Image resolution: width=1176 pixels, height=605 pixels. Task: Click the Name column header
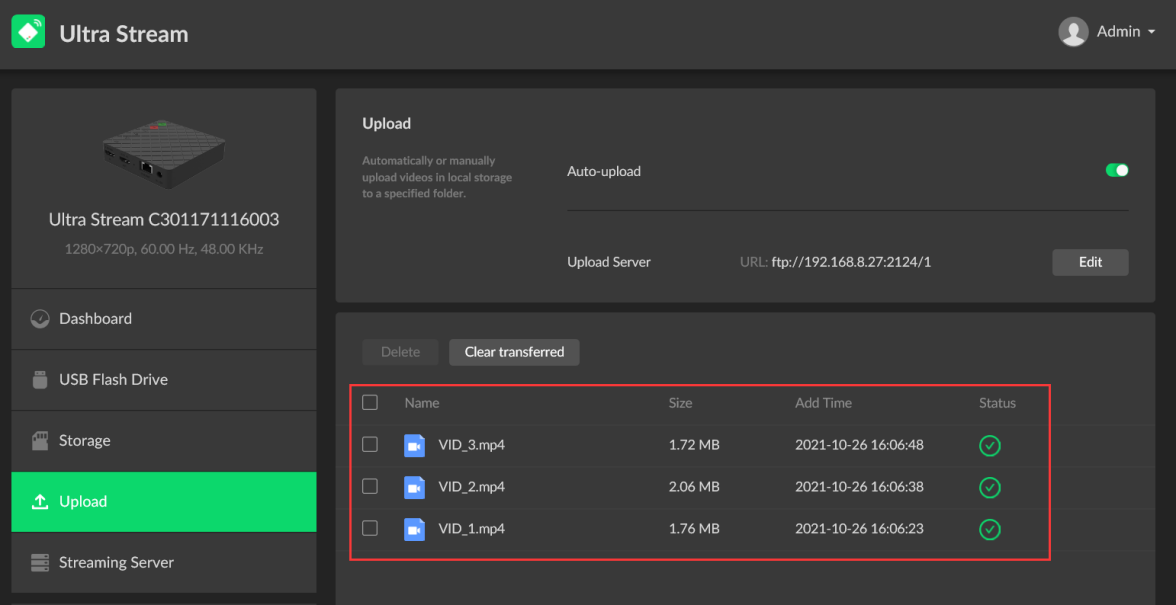click(422, 403)
